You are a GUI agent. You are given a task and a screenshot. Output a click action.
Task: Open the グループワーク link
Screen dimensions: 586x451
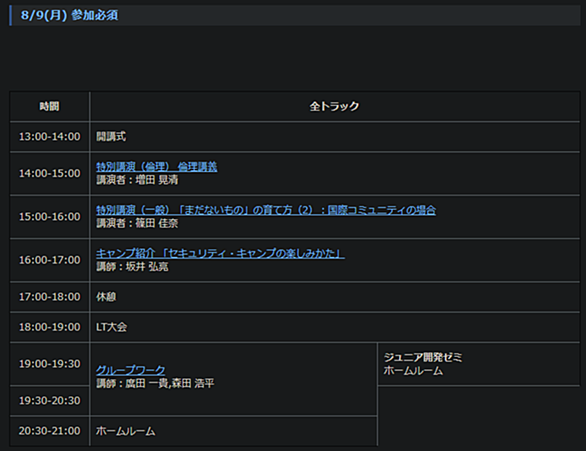click(130, 370)
